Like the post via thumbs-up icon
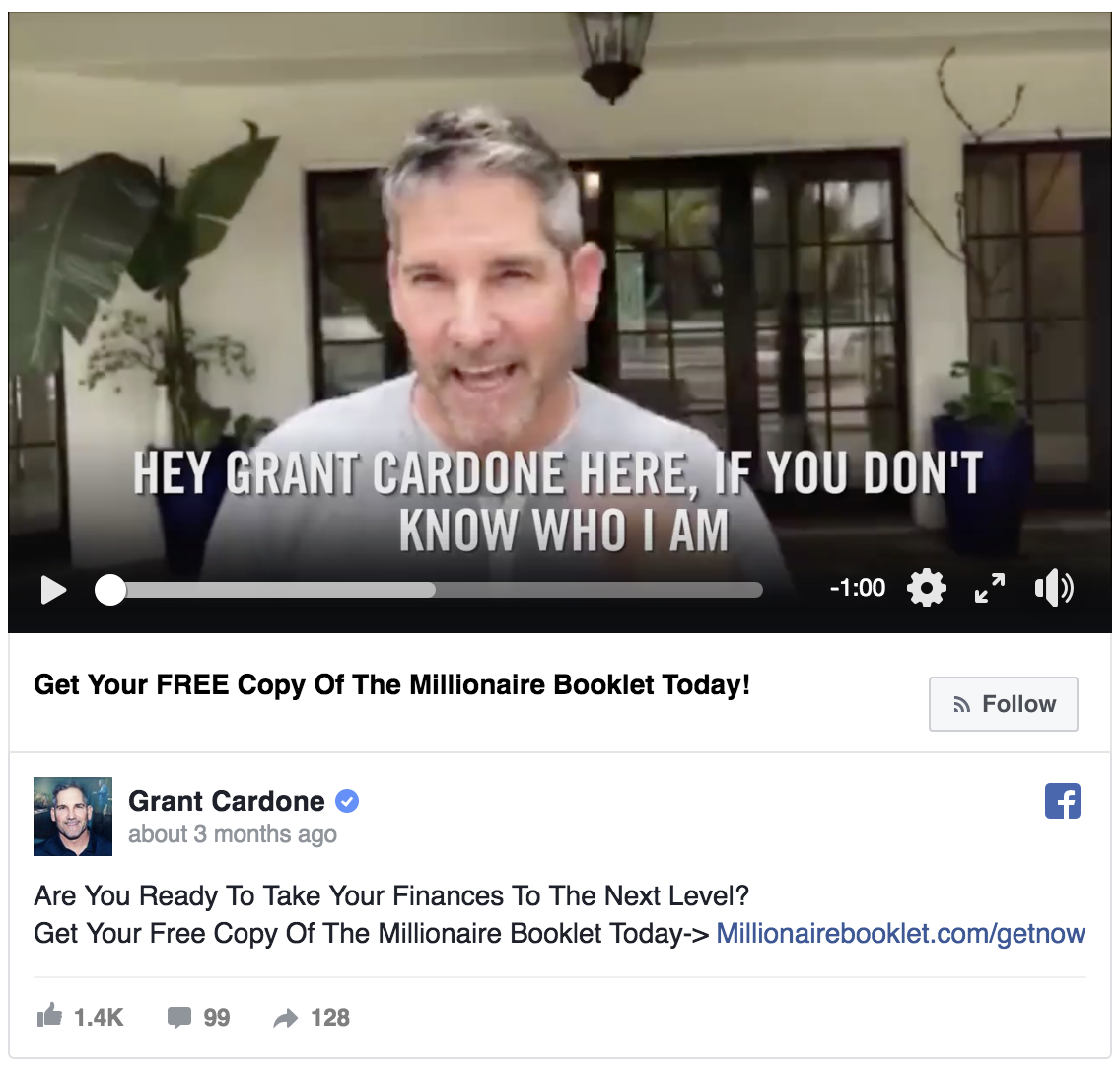Viewport: 1120px width, 1071px height. click(49, 1015)
